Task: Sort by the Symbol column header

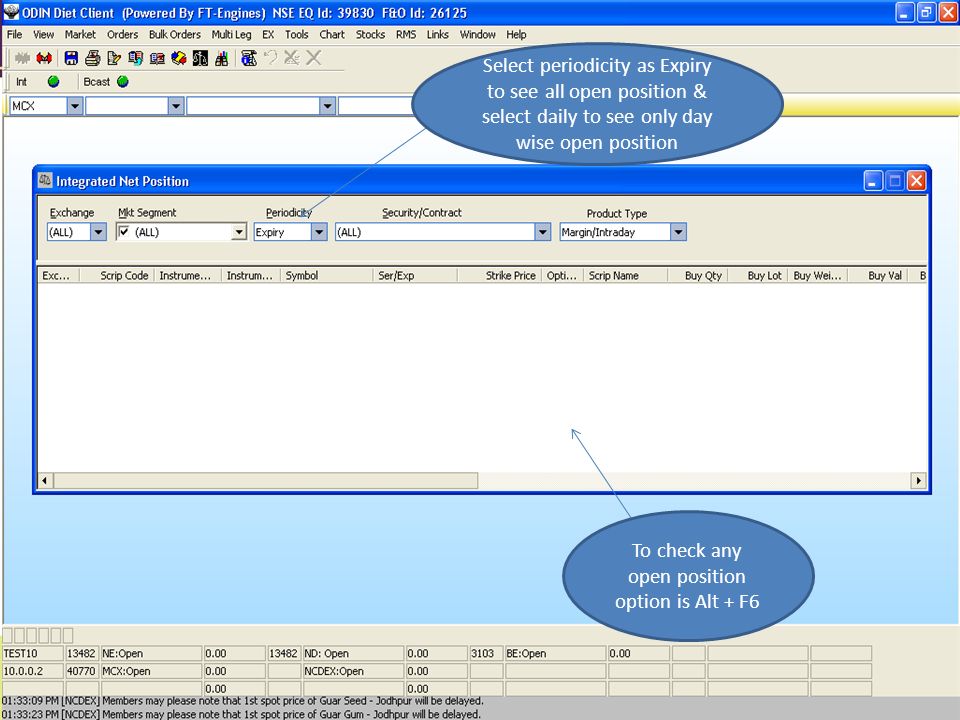Action: [326, 276]
